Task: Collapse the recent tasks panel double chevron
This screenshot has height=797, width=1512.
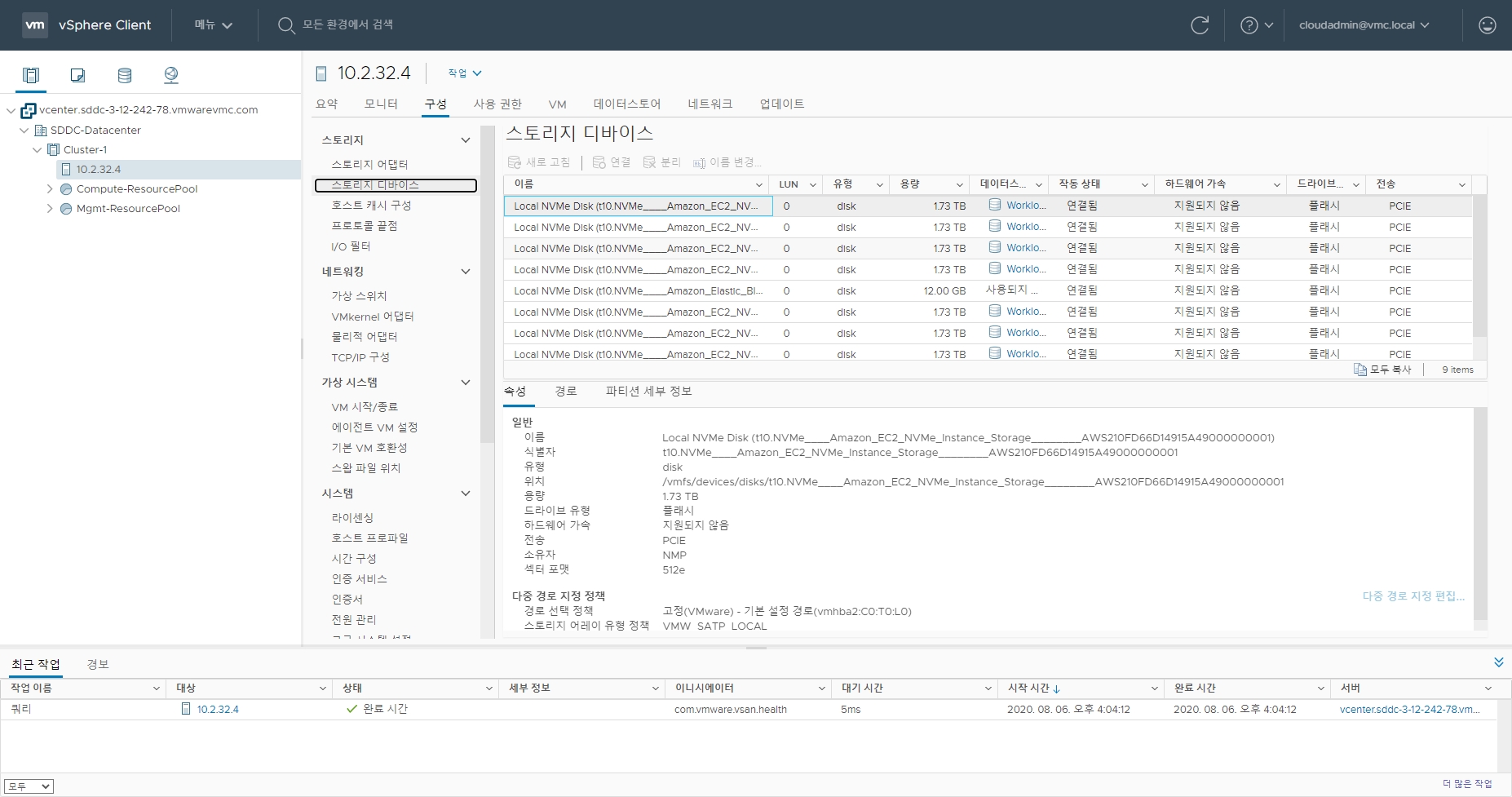Action: [1498, 662]
